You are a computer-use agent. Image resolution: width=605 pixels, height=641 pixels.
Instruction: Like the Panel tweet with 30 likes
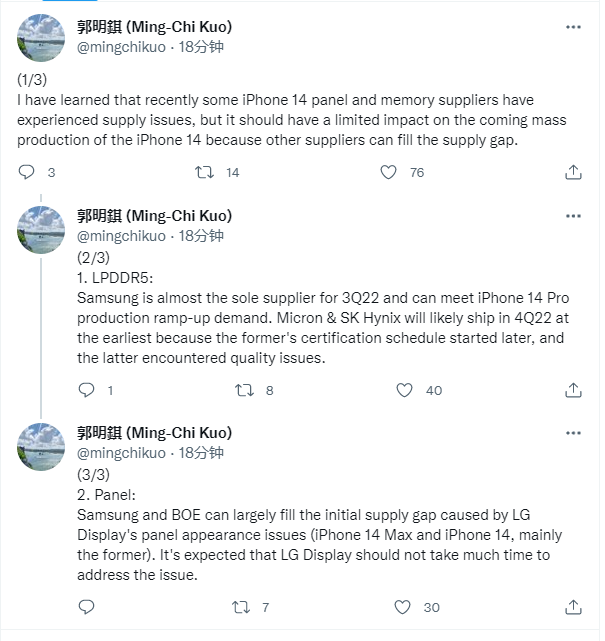(405, 607)
